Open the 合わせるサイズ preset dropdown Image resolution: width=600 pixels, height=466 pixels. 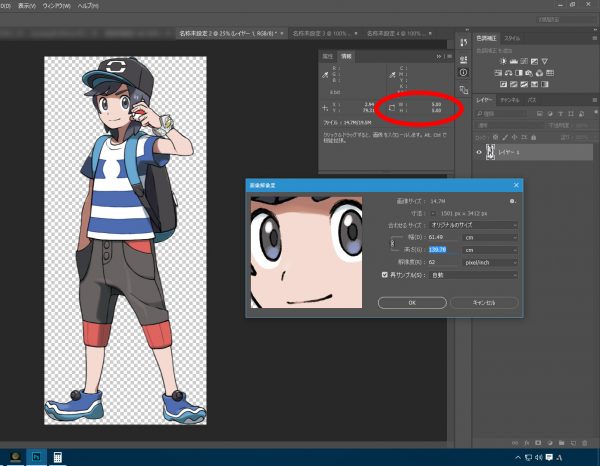(473, 225)
